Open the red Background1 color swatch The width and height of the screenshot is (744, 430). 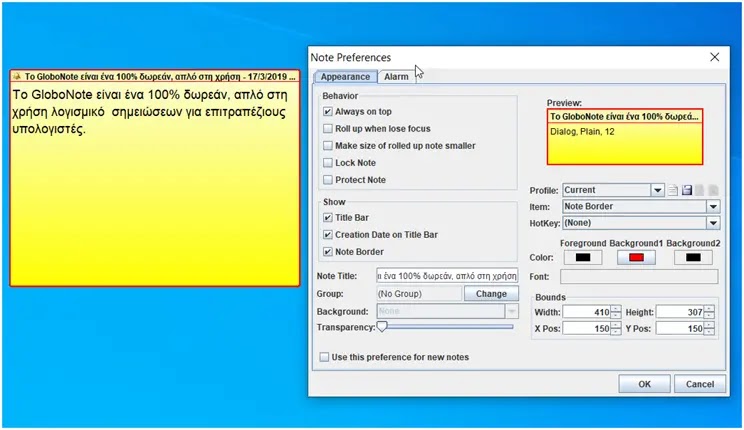click(636, 258)
